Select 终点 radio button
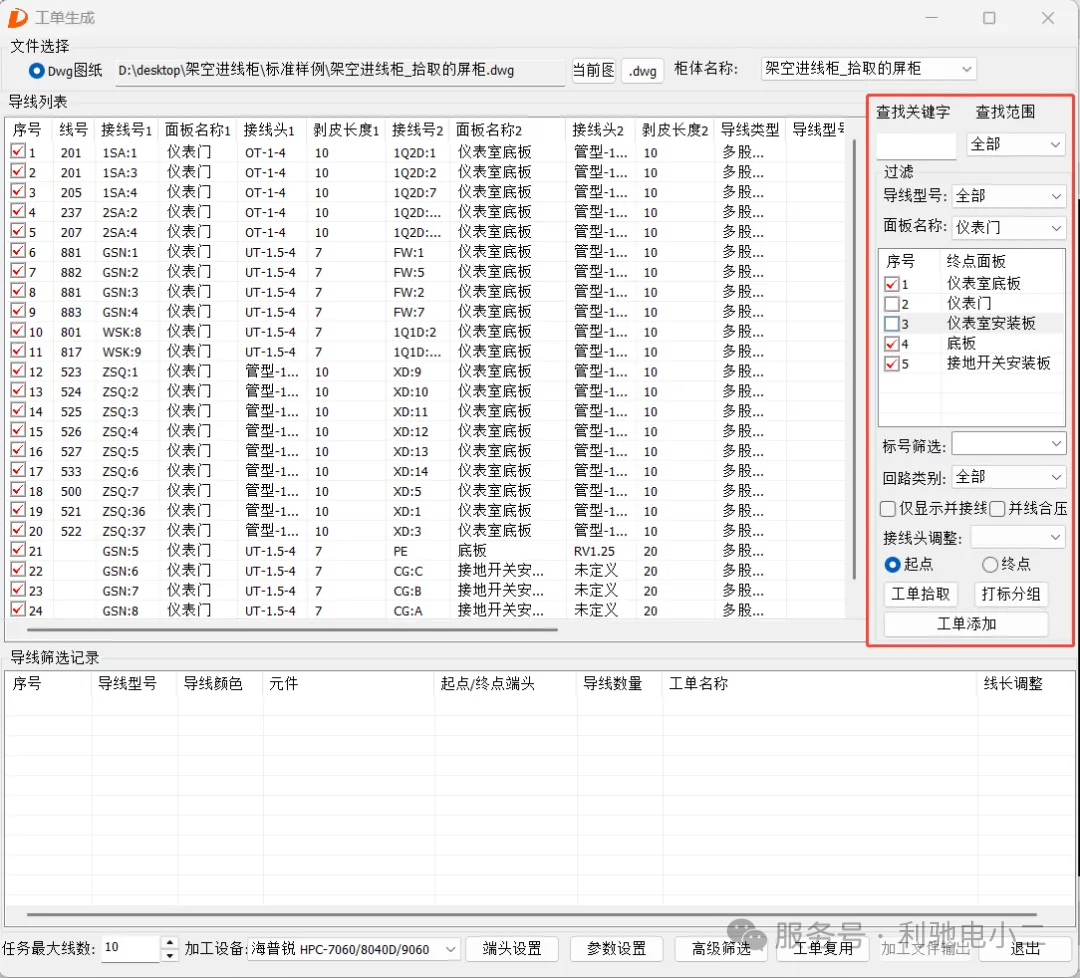 [990, 565]
